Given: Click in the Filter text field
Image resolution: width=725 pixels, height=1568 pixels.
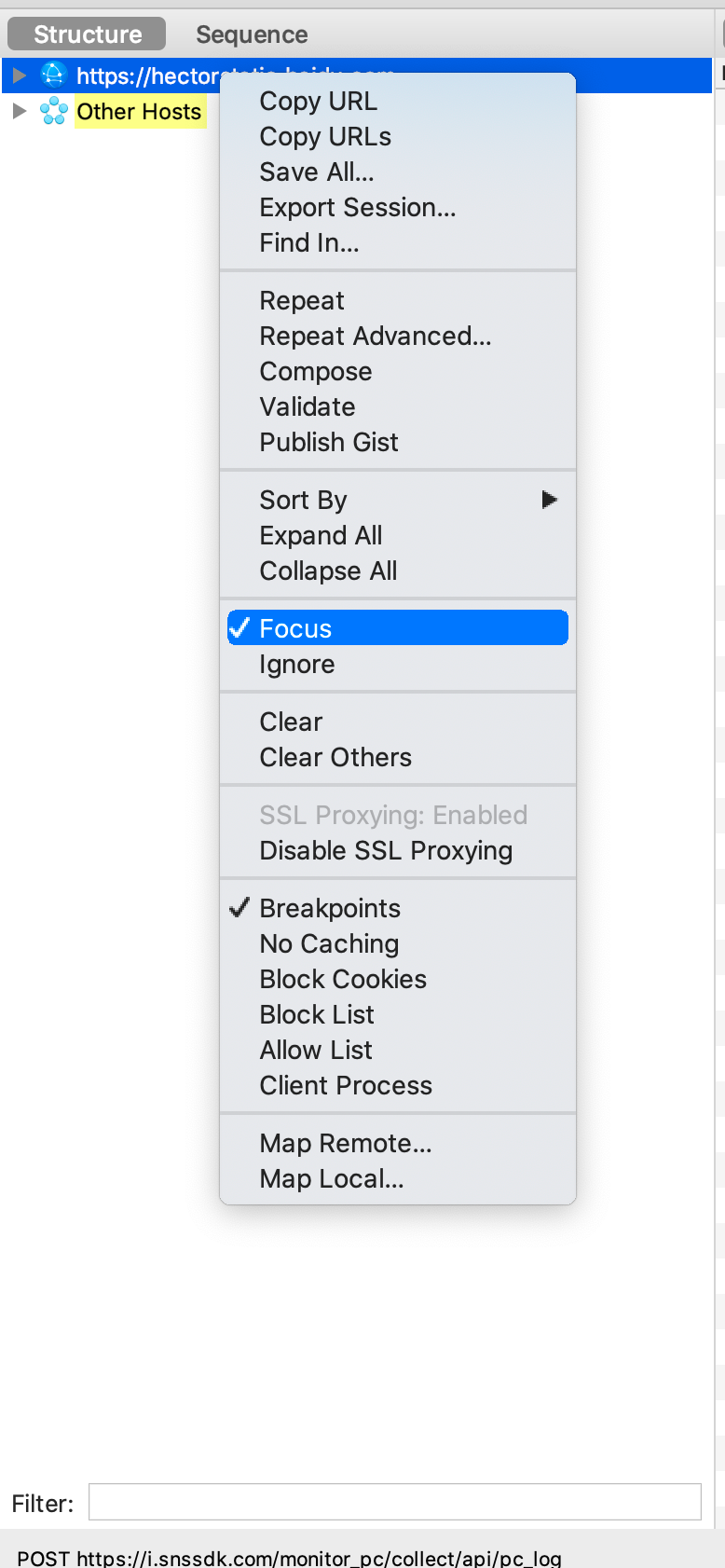Looking at the screenshot, I should (394, 1502).
